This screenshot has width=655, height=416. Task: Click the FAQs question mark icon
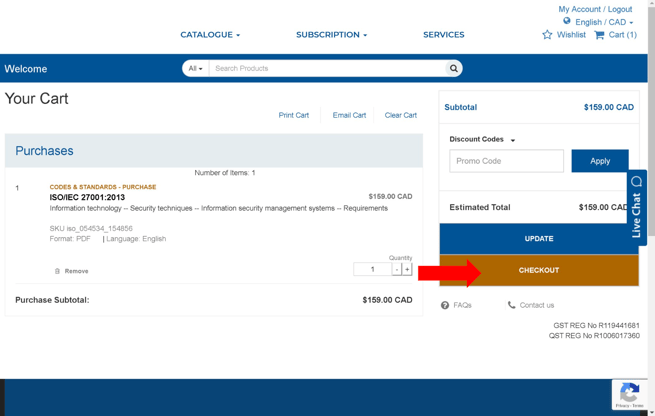tap(445, 305)
